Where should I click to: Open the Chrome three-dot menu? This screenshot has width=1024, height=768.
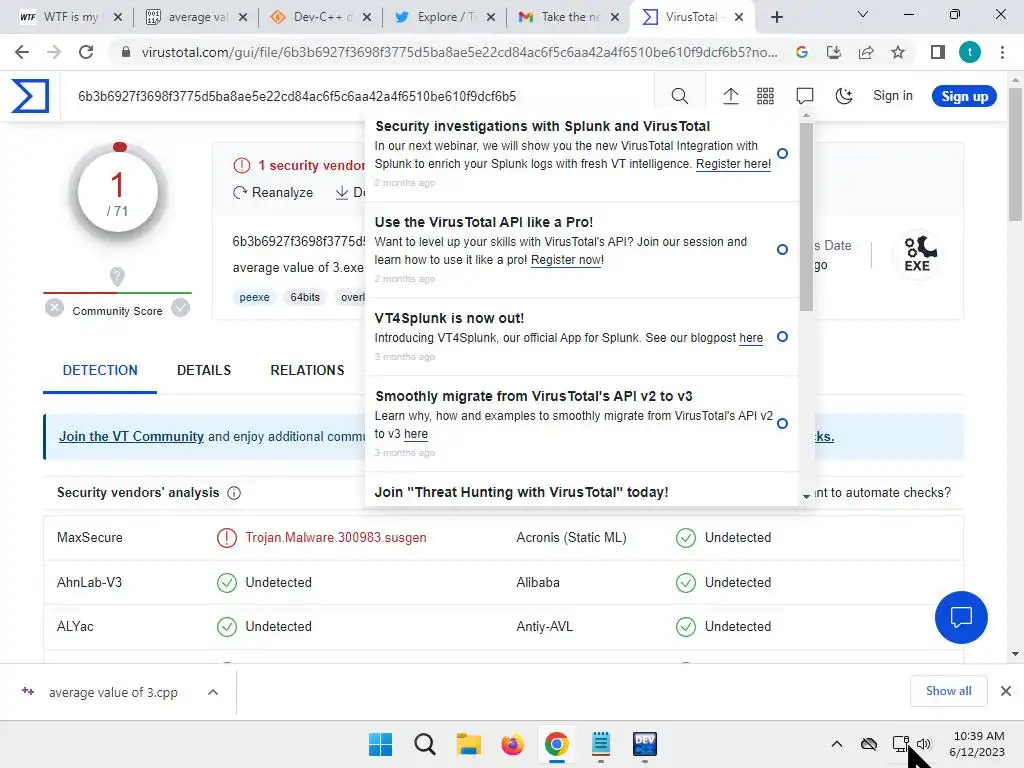1002,52
